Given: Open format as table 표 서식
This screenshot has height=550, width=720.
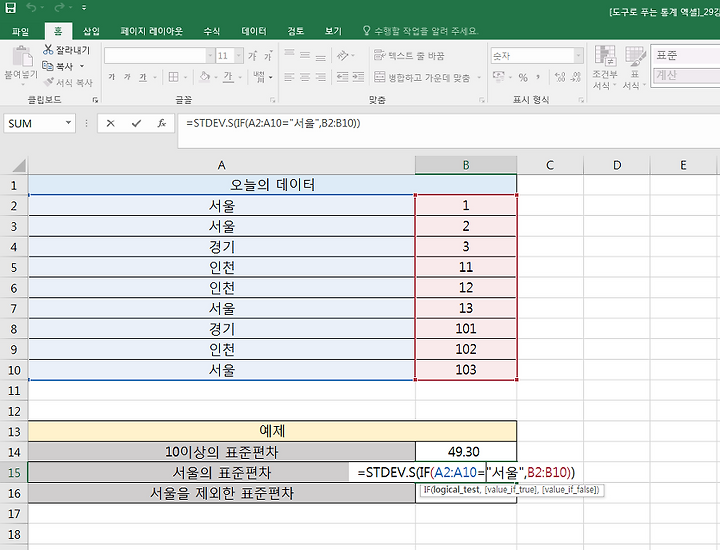Looking at the screenshot, I should click(x=635, y=67).
